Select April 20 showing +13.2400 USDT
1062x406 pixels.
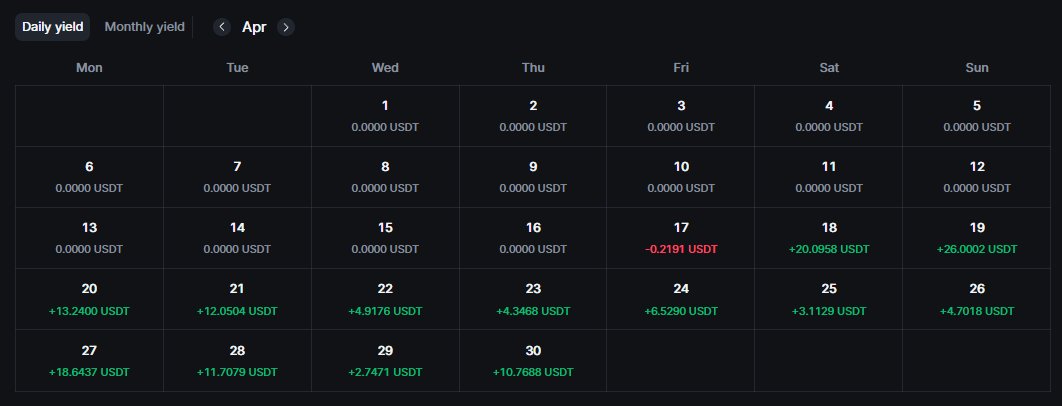pyautogui.click(x=89, y=300)
